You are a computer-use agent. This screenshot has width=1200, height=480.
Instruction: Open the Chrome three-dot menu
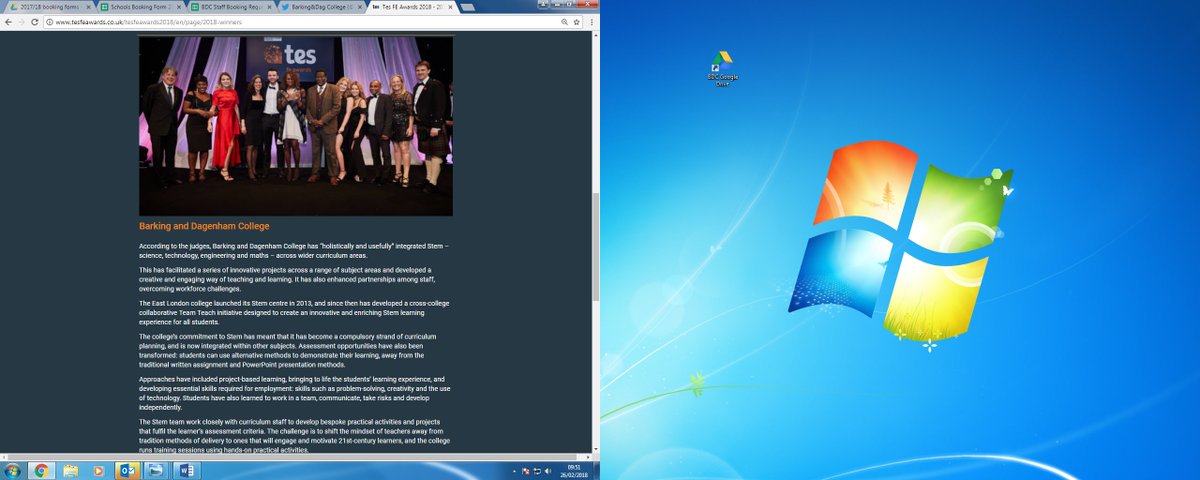(x=592, y=21)
